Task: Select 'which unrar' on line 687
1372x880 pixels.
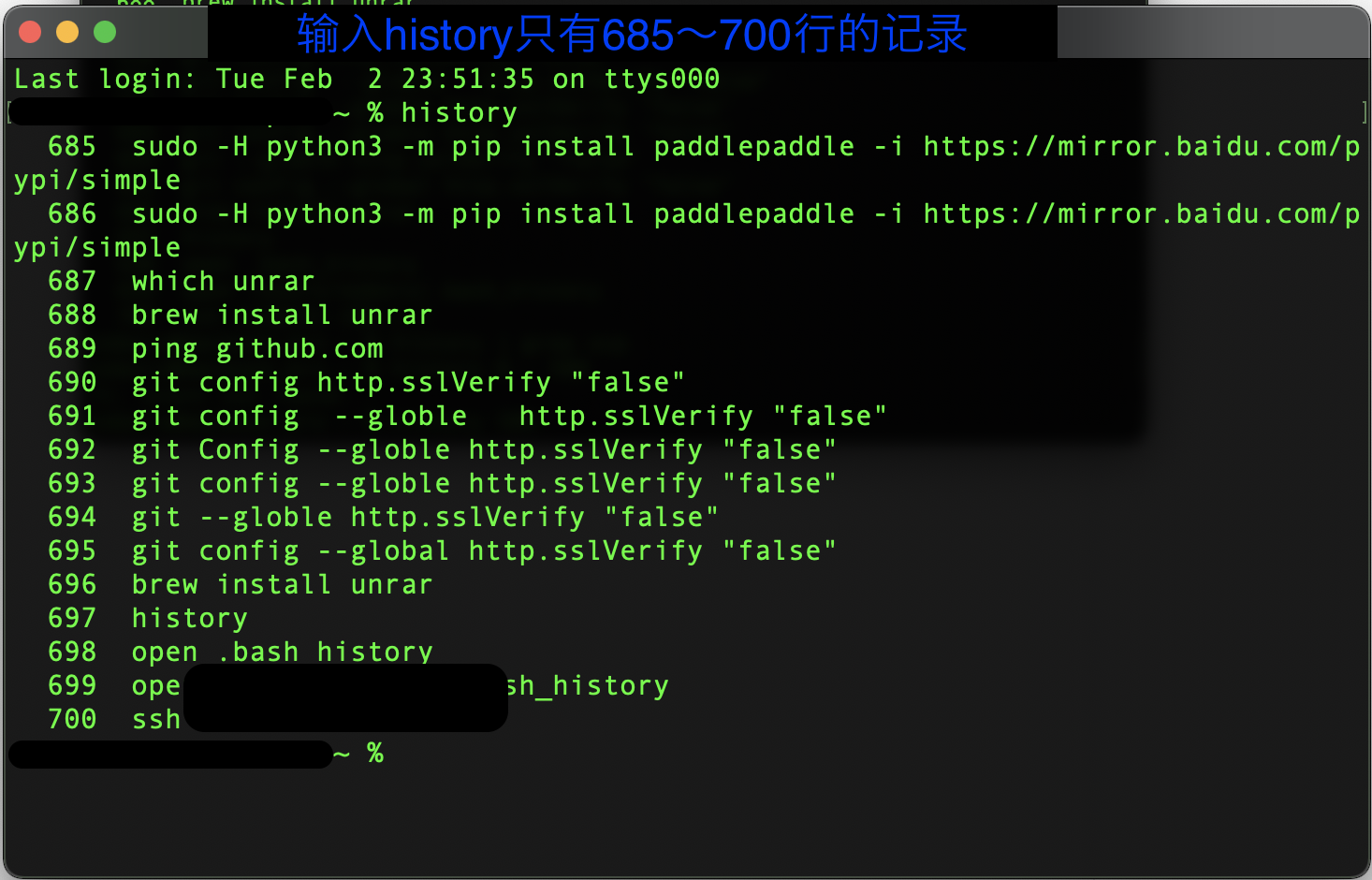Action: tap(222, 280)
